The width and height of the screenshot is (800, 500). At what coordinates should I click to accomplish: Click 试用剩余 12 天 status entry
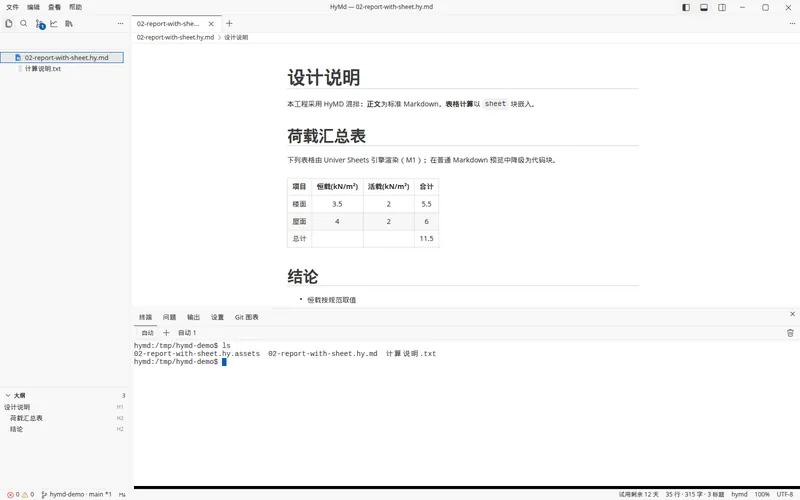(x=638, y=494)
